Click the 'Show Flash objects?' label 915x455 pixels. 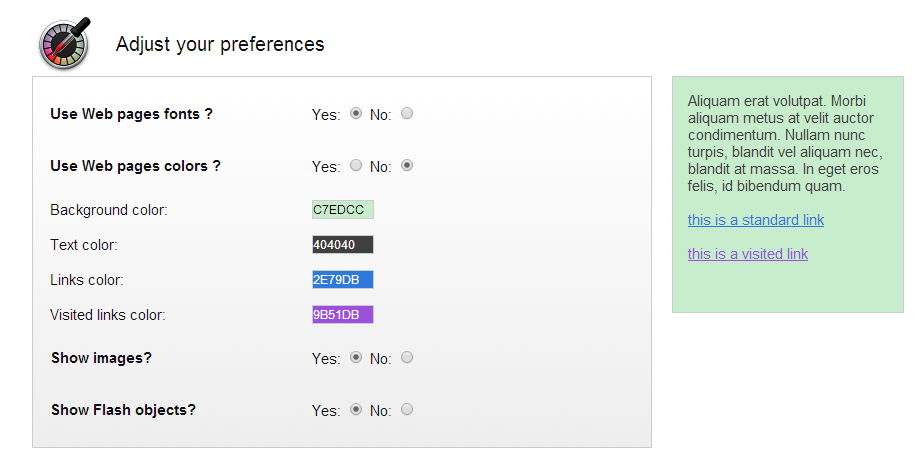[x=123, y=410]
